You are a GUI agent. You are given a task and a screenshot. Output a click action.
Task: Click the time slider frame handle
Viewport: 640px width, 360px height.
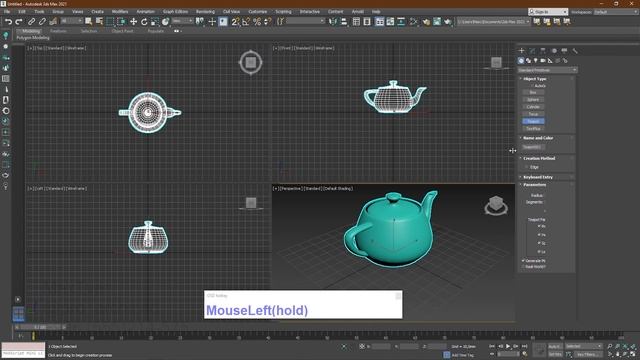tap(40, 327)
